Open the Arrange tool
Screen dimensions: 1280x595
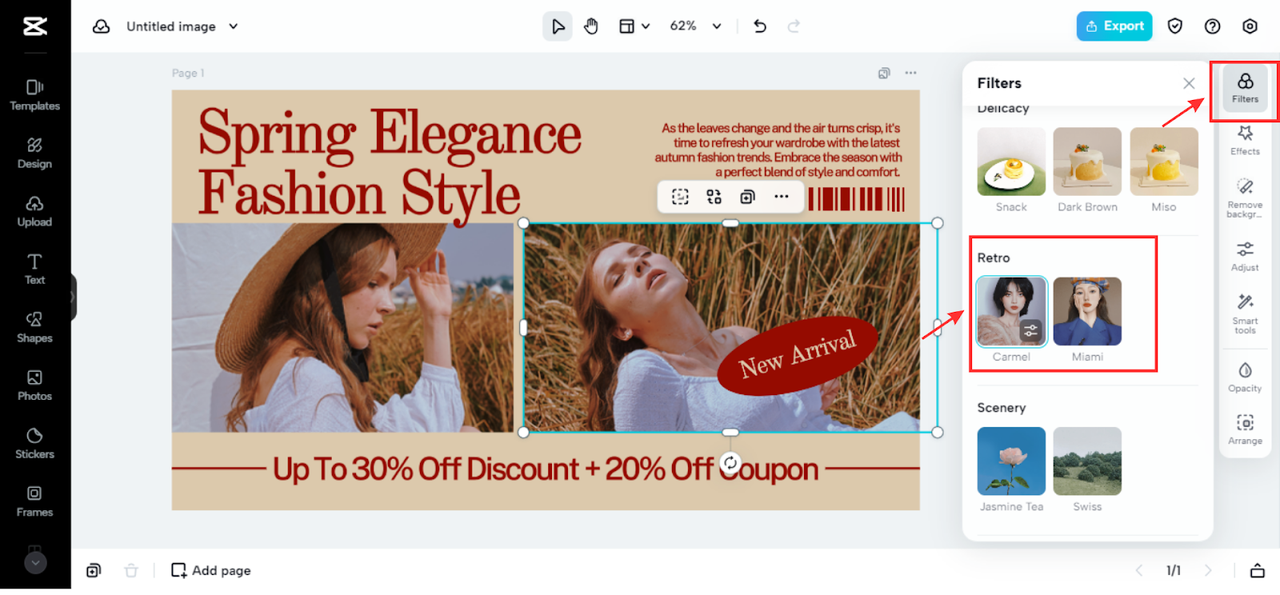[x=1245, y=429]
